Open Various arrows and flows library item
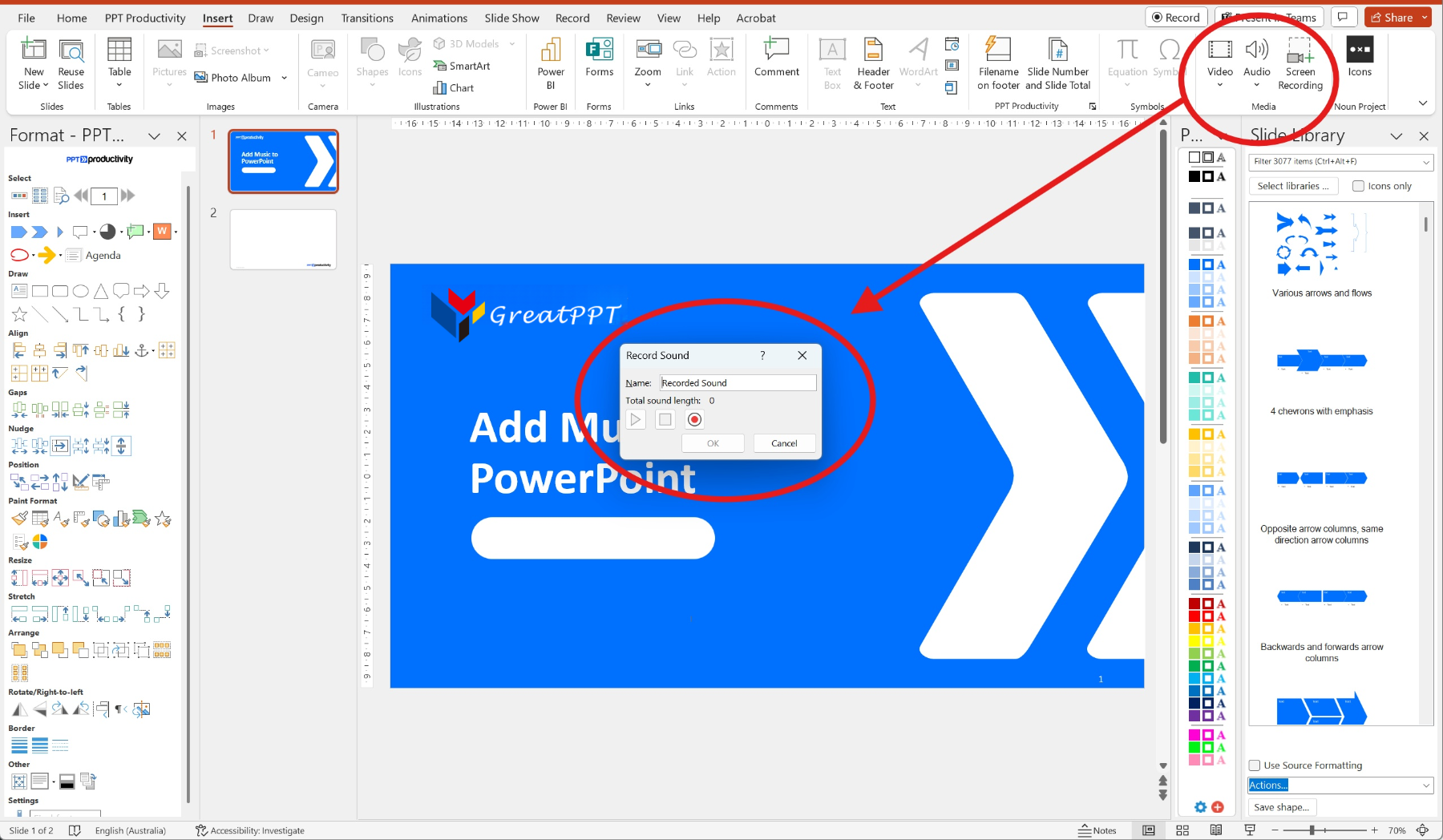Screen dimensions: 1443x840 1321,254
